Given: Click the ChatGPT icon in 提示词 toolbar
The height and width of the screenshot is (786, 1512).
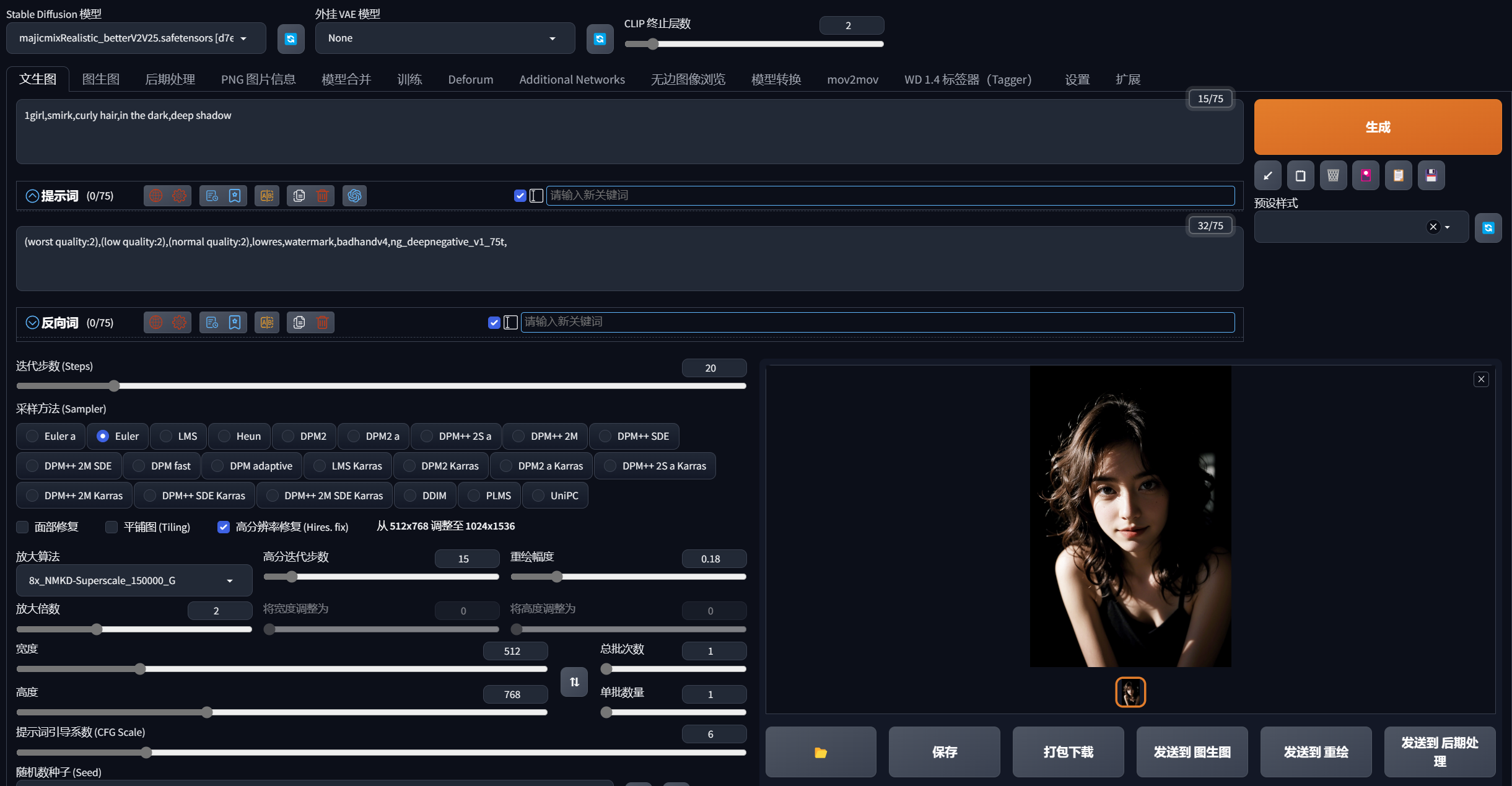Looking at the screenshot, I should pos(354,196).
